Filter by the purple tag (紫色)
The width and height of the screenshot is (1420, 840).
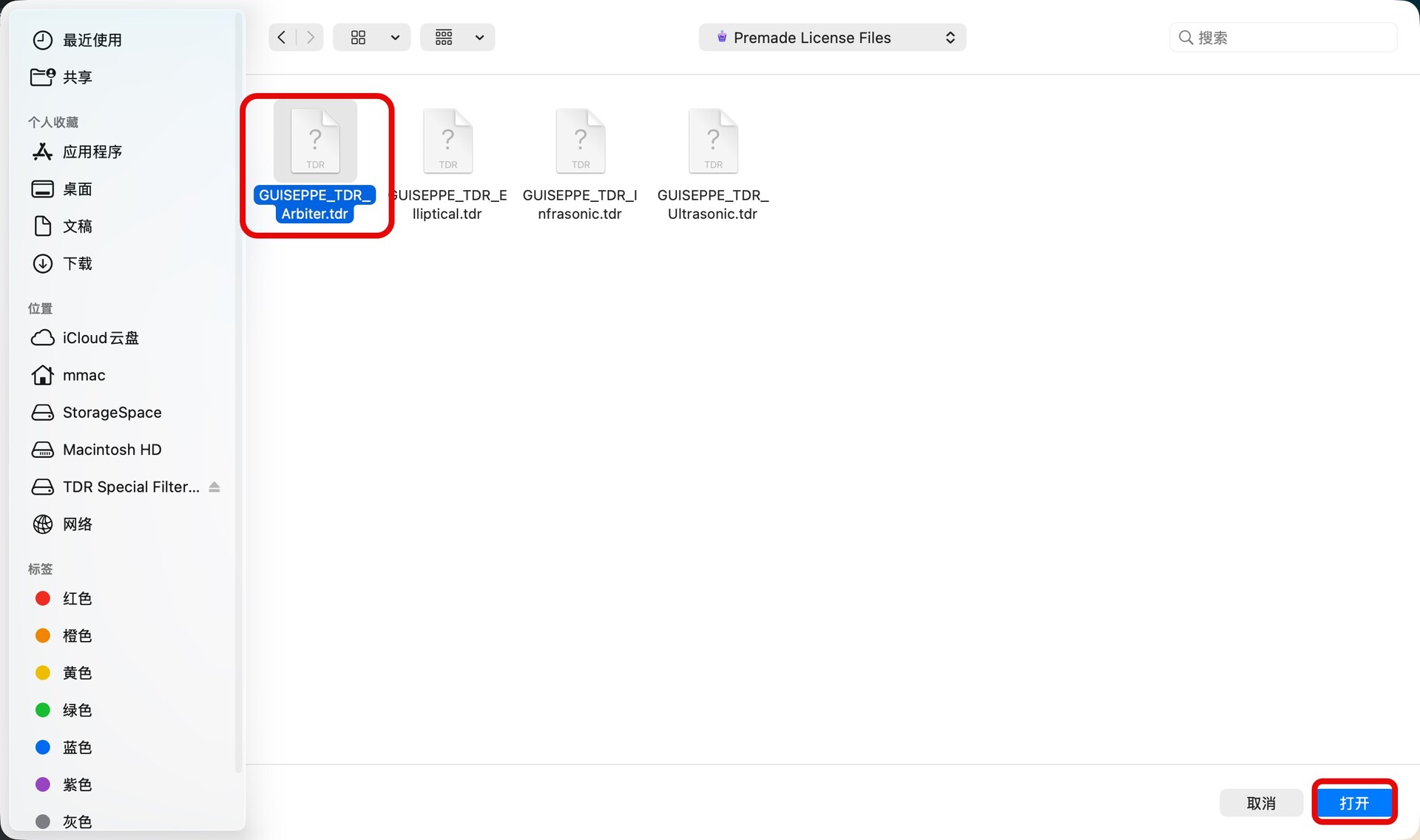(x=62, y=785)
